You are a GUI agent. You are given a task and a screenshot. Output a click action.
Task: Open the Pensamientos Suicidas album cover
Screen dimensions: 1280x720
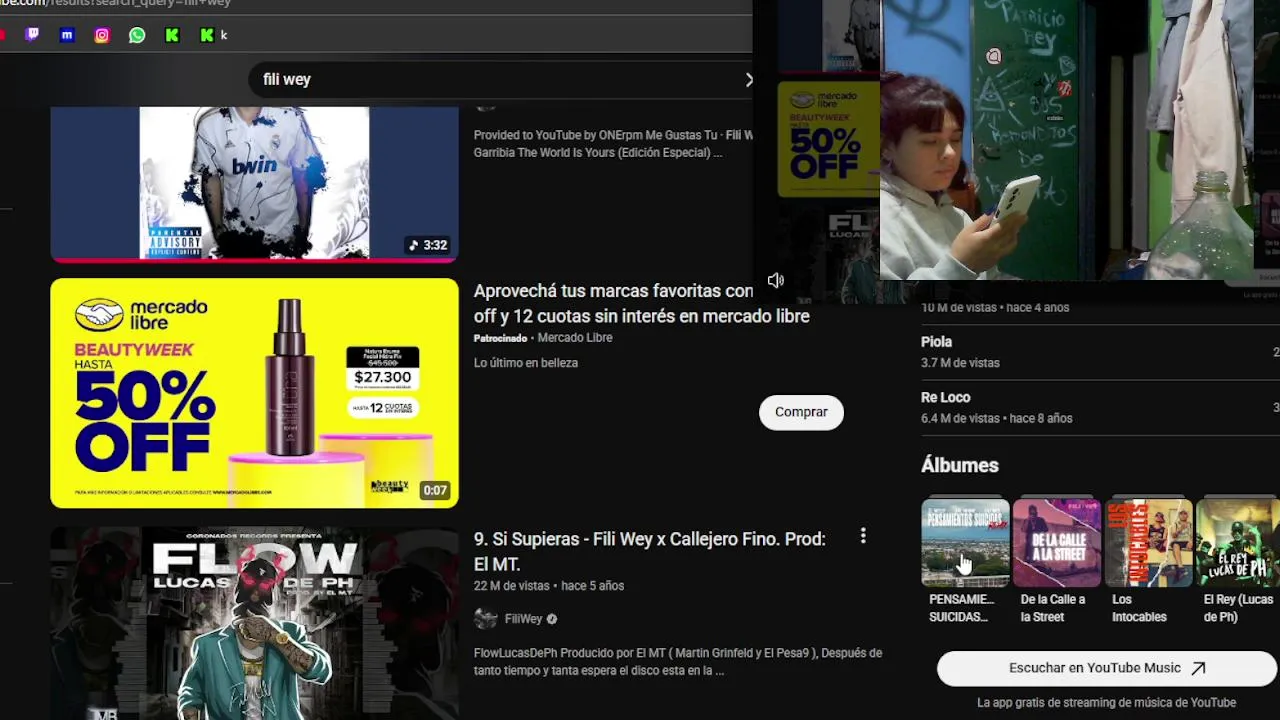pyautogui.click(x=965, y=541)
